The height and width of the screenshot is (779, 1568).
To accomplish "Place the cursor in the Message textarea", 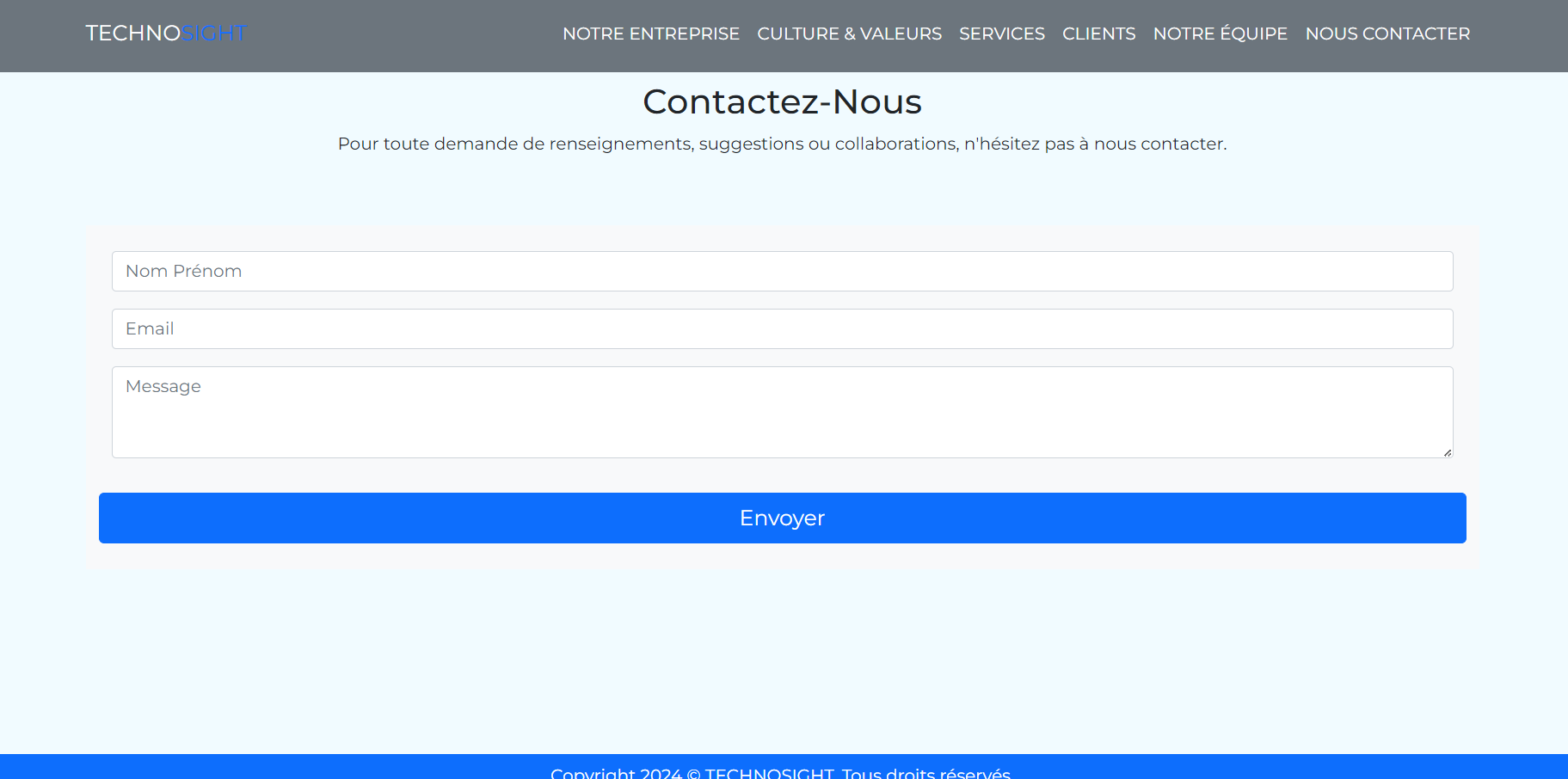I will coord(782,412).
